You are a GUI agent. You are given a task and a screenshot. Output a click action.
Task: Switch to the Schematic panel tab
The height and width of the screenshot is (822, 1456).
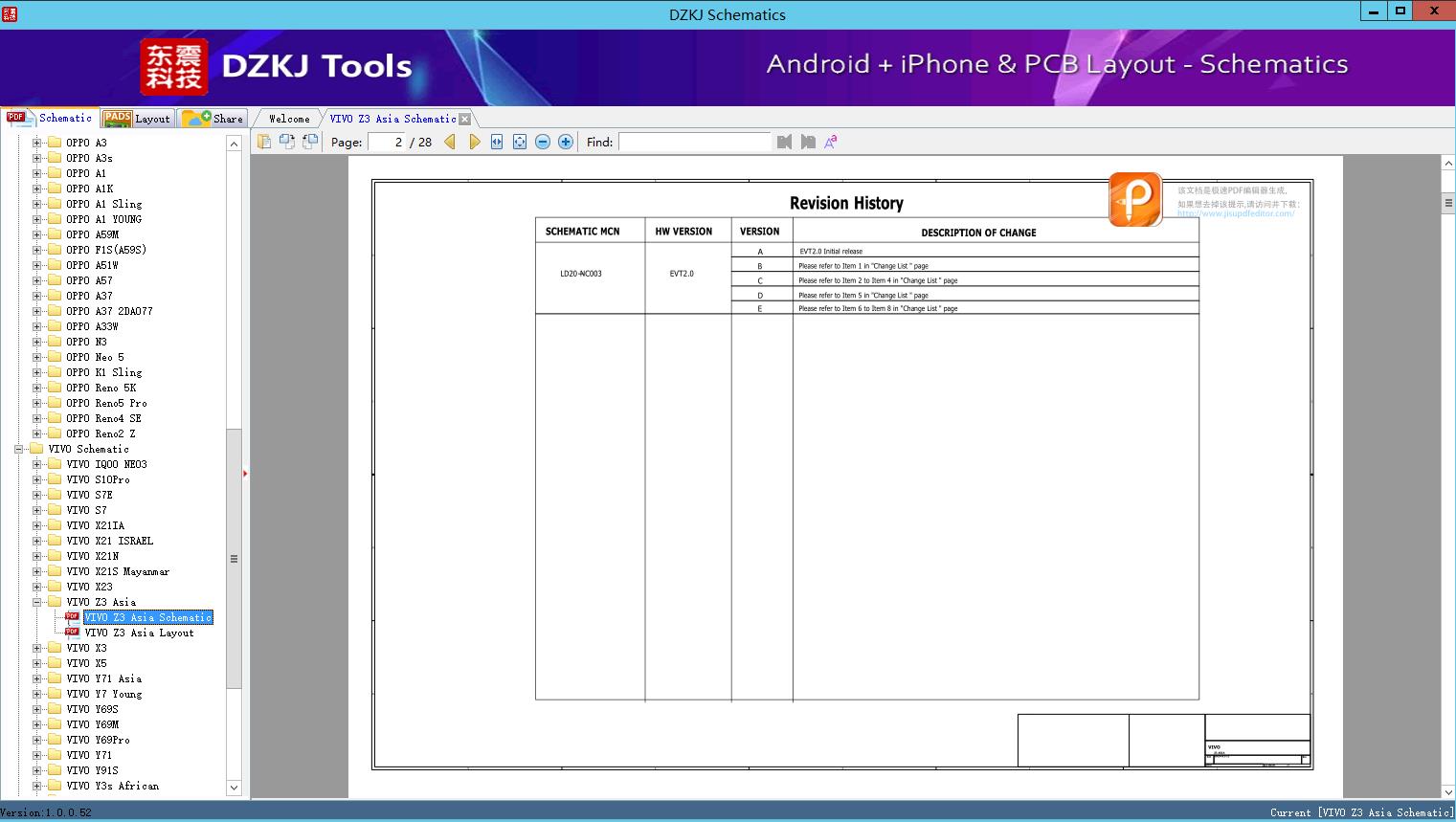click(49, 118)
